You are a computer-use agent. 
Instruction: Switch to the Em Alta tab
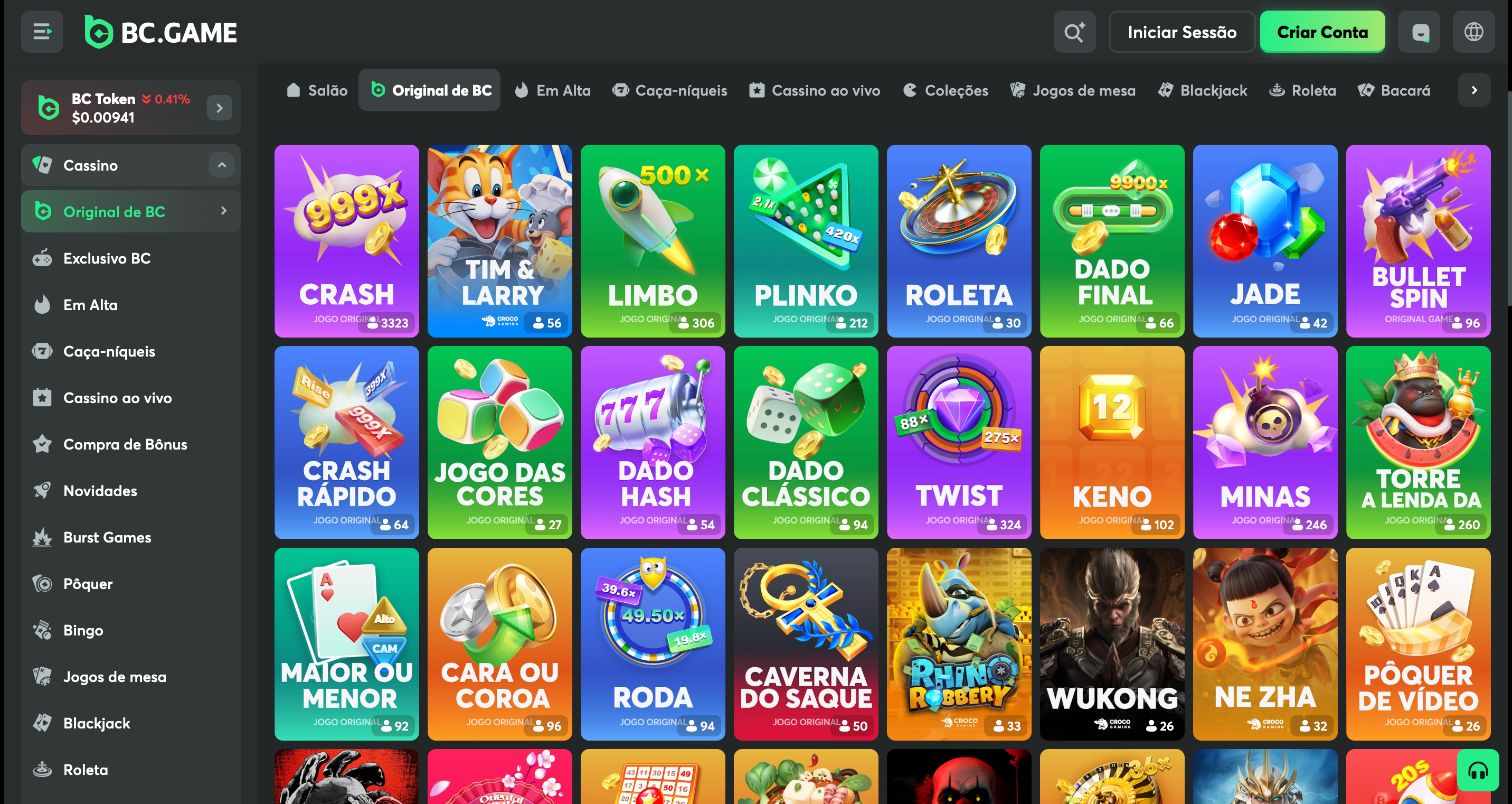552,90
